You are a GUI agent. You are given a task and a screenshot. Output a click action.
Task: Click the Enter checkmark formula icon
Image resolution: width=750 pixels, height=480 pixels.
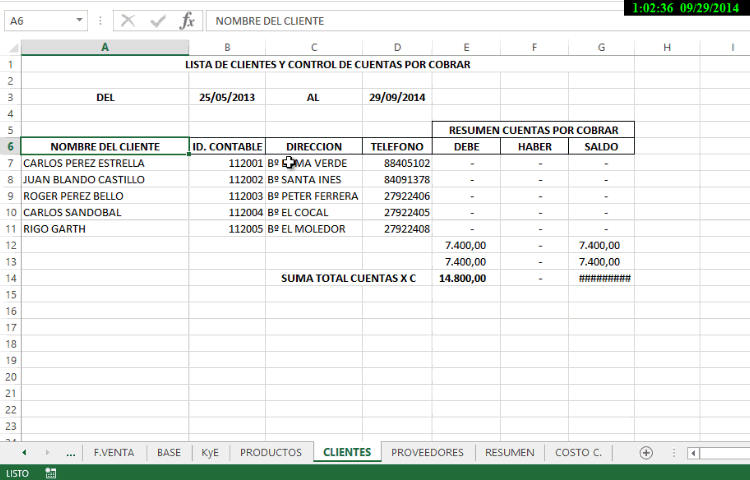coord(157,21)
